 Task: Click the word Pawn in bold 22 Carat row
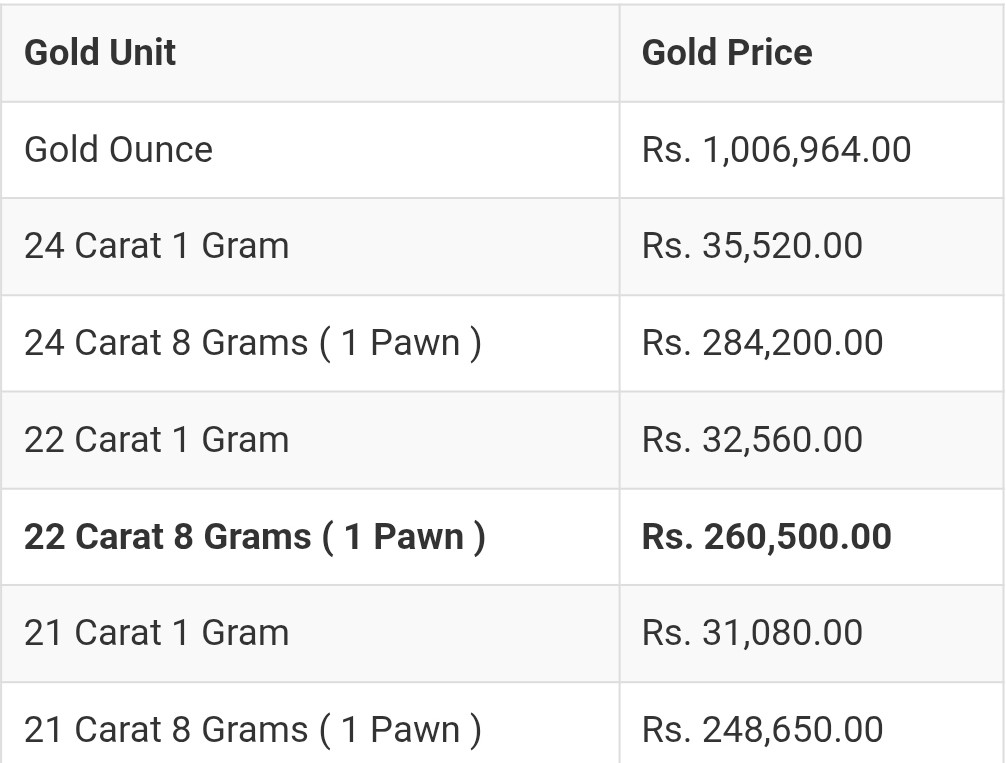(x=418, y=536)
